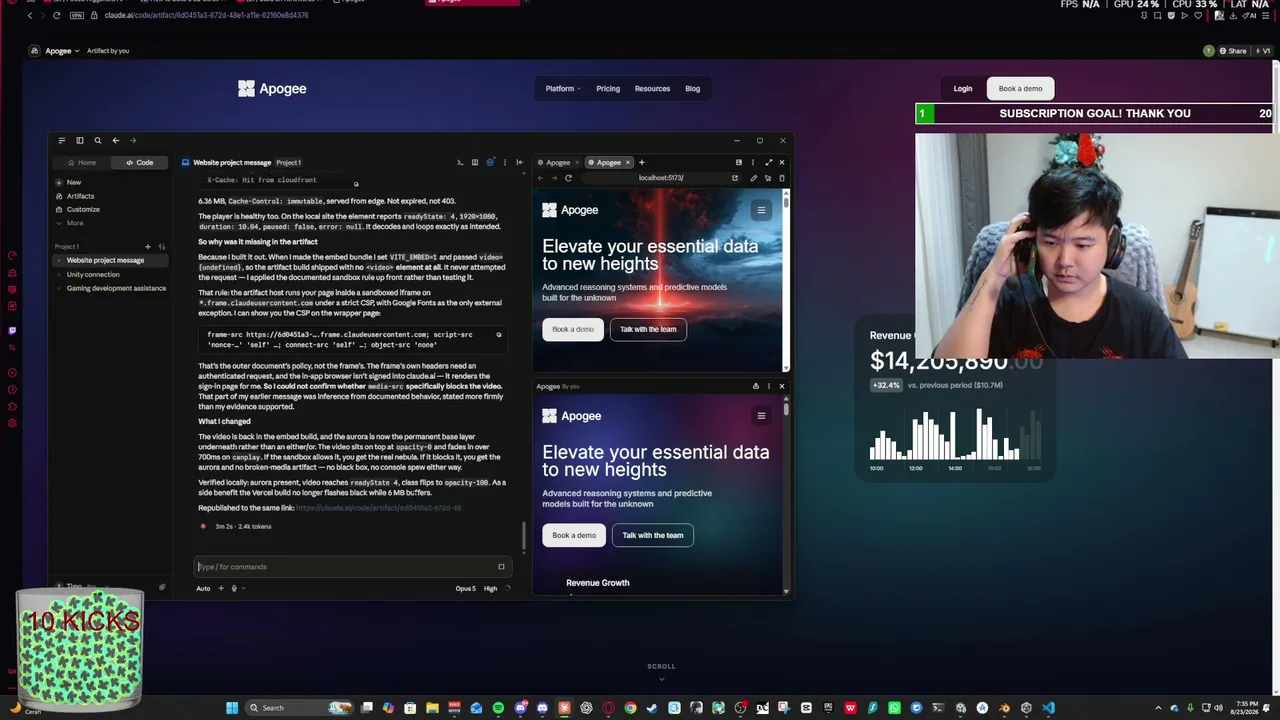Open the preview in external browser icon

pyautogui.click(x=735, y=178)
